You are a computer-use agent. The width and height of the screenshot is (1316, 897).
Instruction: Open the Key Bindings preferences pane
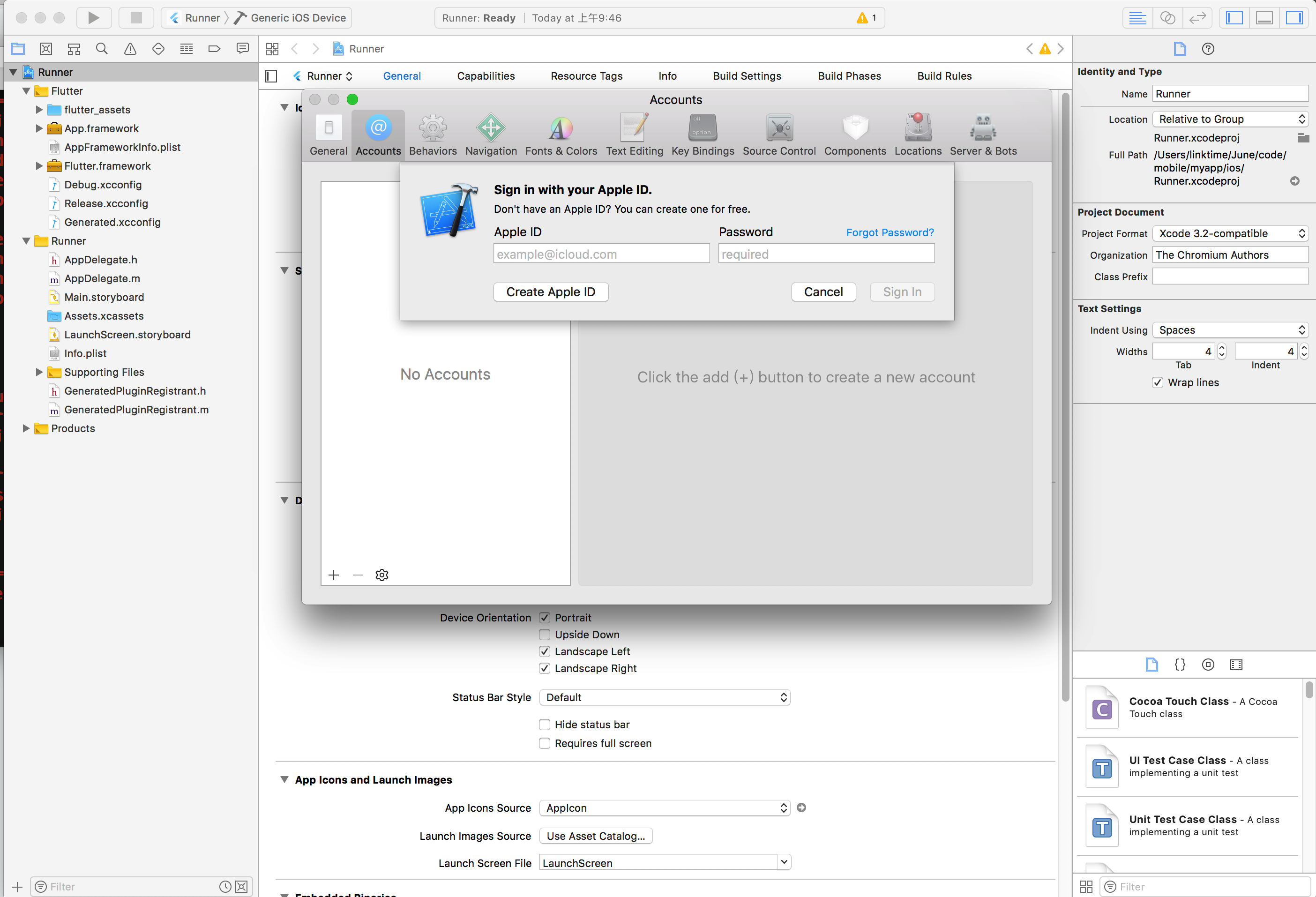pyautogui.click(x=703, y=135)
